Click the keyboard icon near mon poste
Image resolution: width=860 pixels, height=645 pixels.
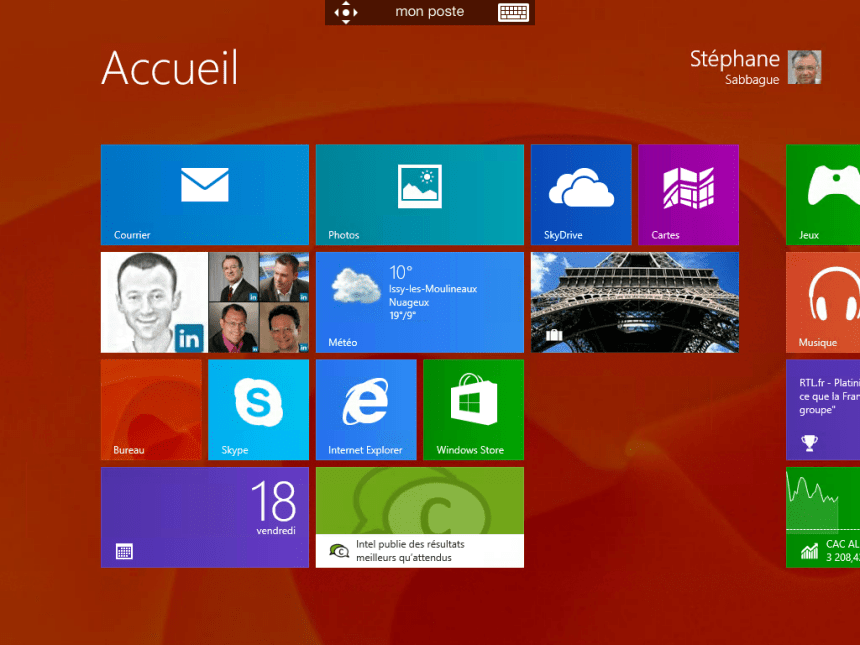point(513,12)
